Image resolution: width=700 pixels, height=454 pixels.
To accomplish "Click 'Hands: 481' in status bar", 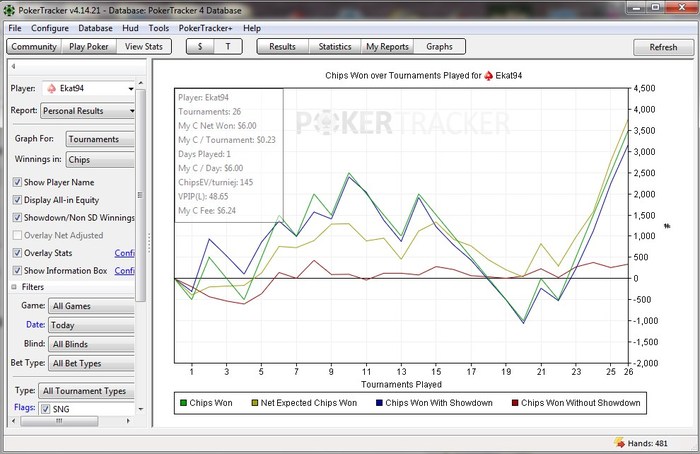I will [647, 443].
